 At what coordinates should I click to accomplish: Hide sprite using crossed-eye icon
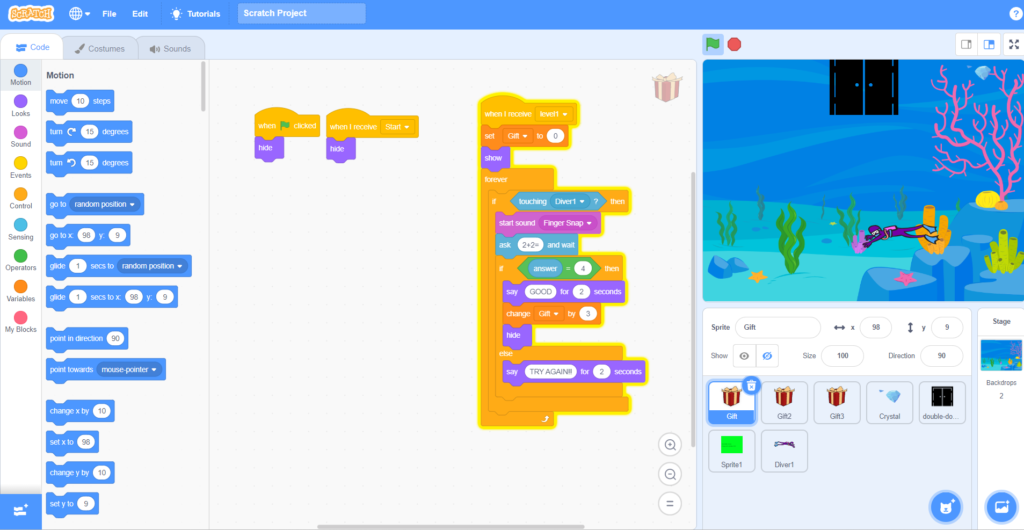tap(767, 356)
